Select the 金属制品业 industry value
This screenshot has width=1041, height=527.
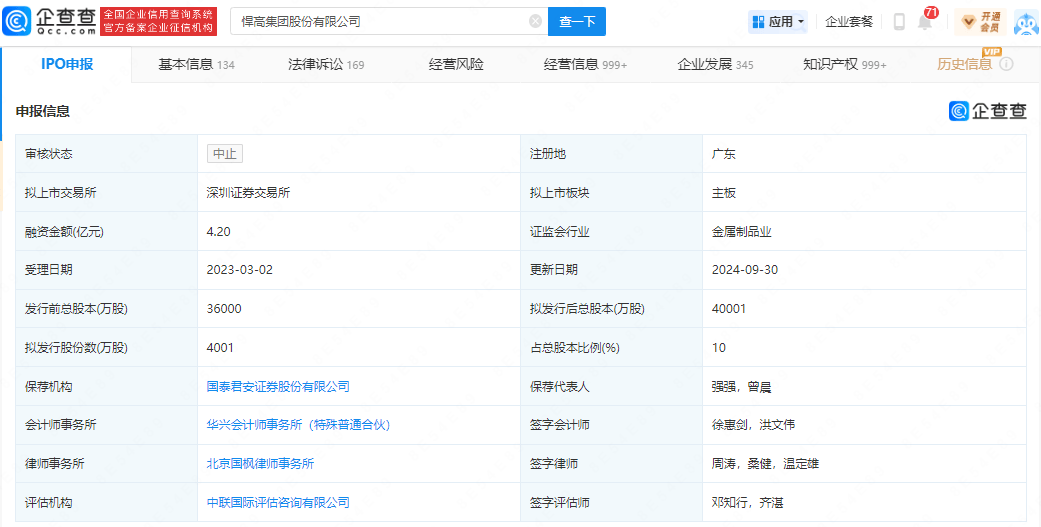tap(742, 231)
